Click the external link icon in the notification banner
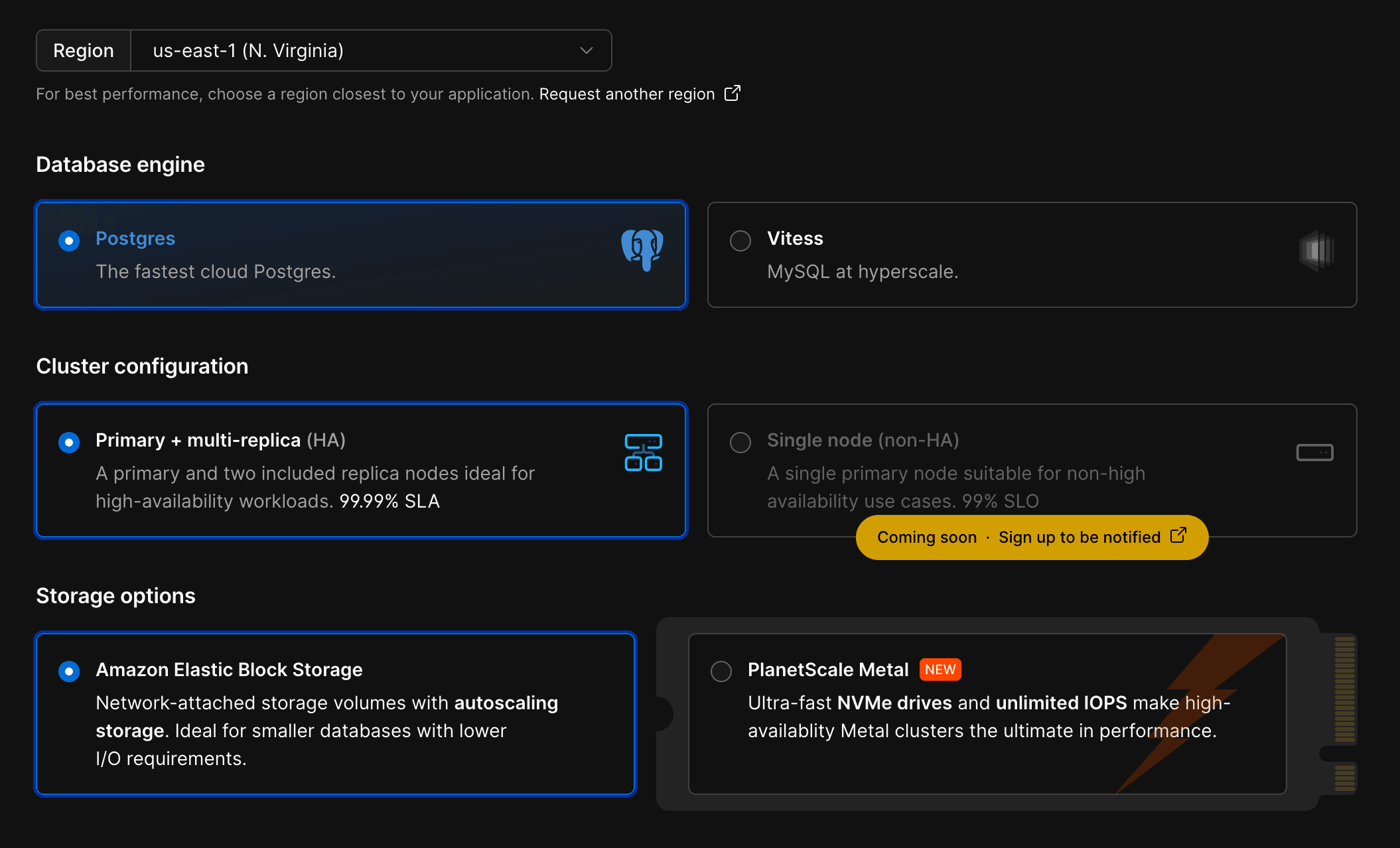The width and height of the screenshot is (1400, 848). click(1178, 536)
